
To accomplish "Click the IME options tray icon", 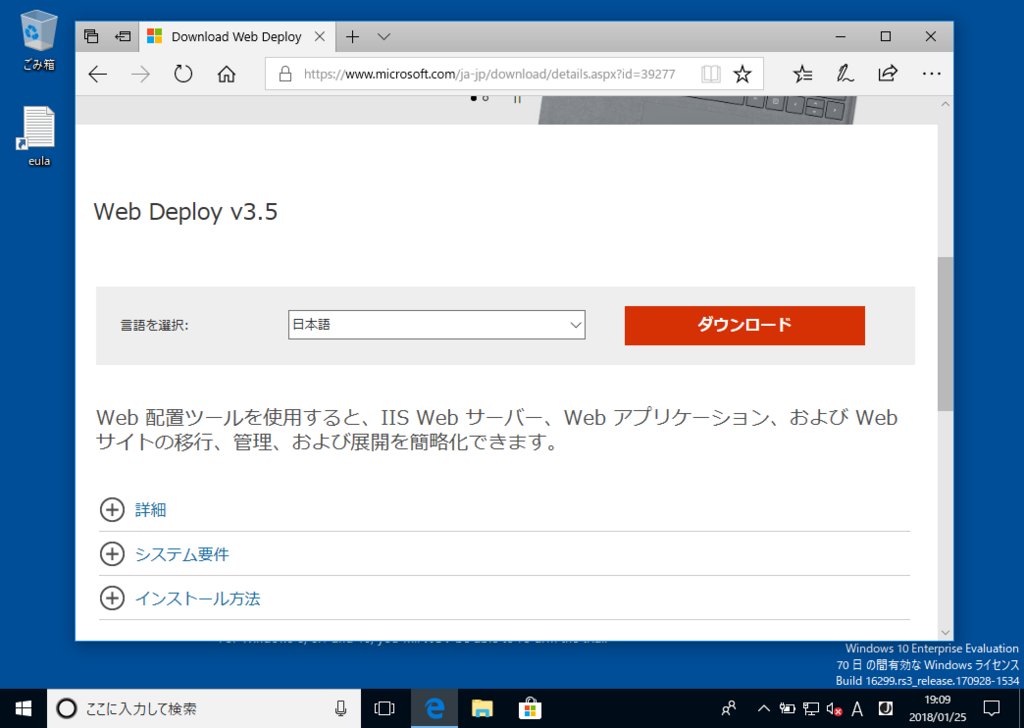I will (x=886, y=708).
